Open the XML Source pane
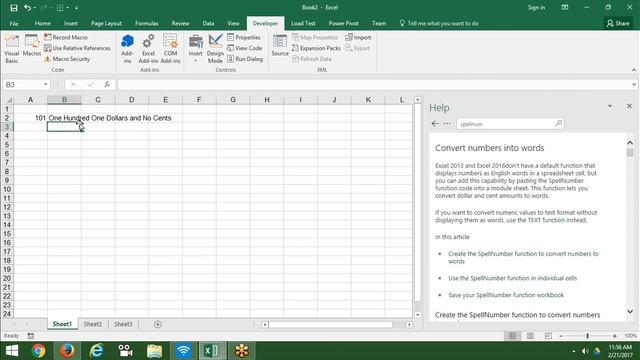 pos(280,46)
